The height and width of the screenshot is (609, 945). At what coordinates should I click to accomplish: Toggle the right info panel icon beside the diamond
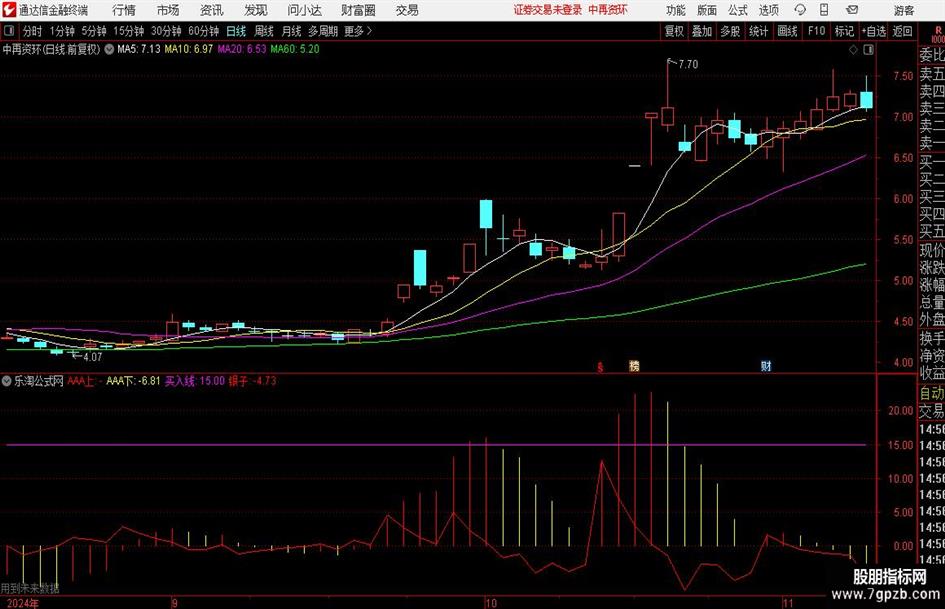pyautogui.click(x=868, y=50)
